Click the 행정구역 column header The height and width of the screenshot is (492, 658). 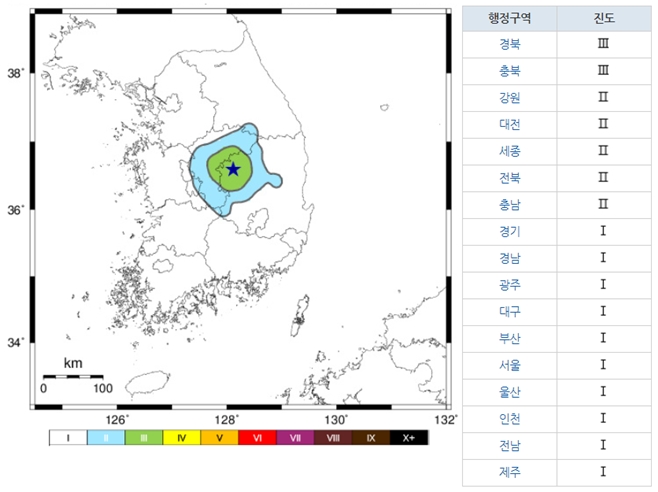[x=510, y=18]
